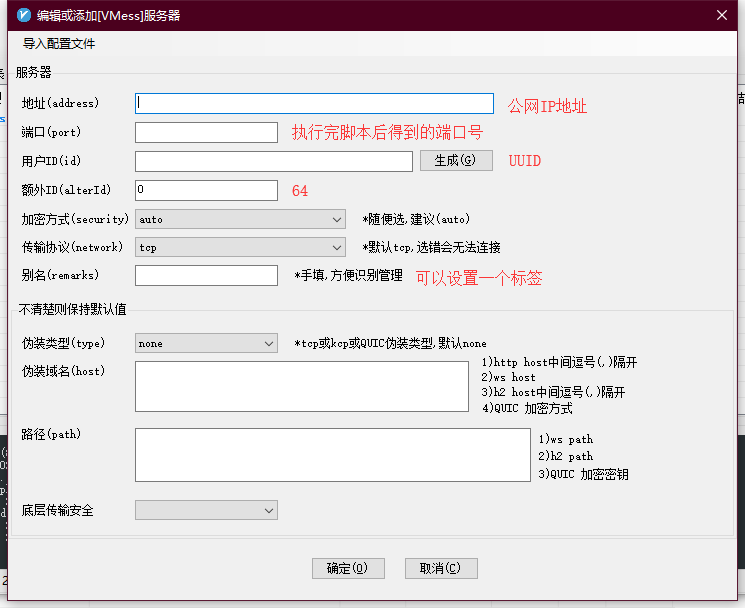The image size is (745, 608).
Task: Click the 伪装域名(host) text area
Action: pos(301,386)
